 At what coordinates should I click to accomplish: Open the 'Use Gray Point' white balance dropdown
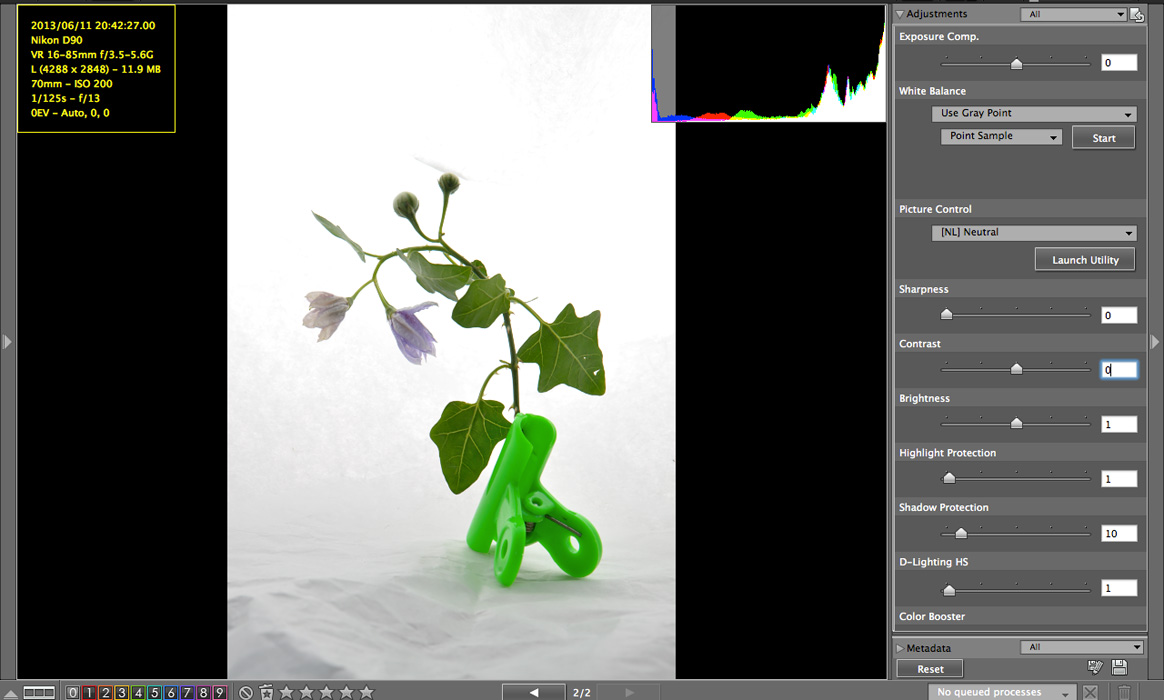click(x=1034, y=114)
